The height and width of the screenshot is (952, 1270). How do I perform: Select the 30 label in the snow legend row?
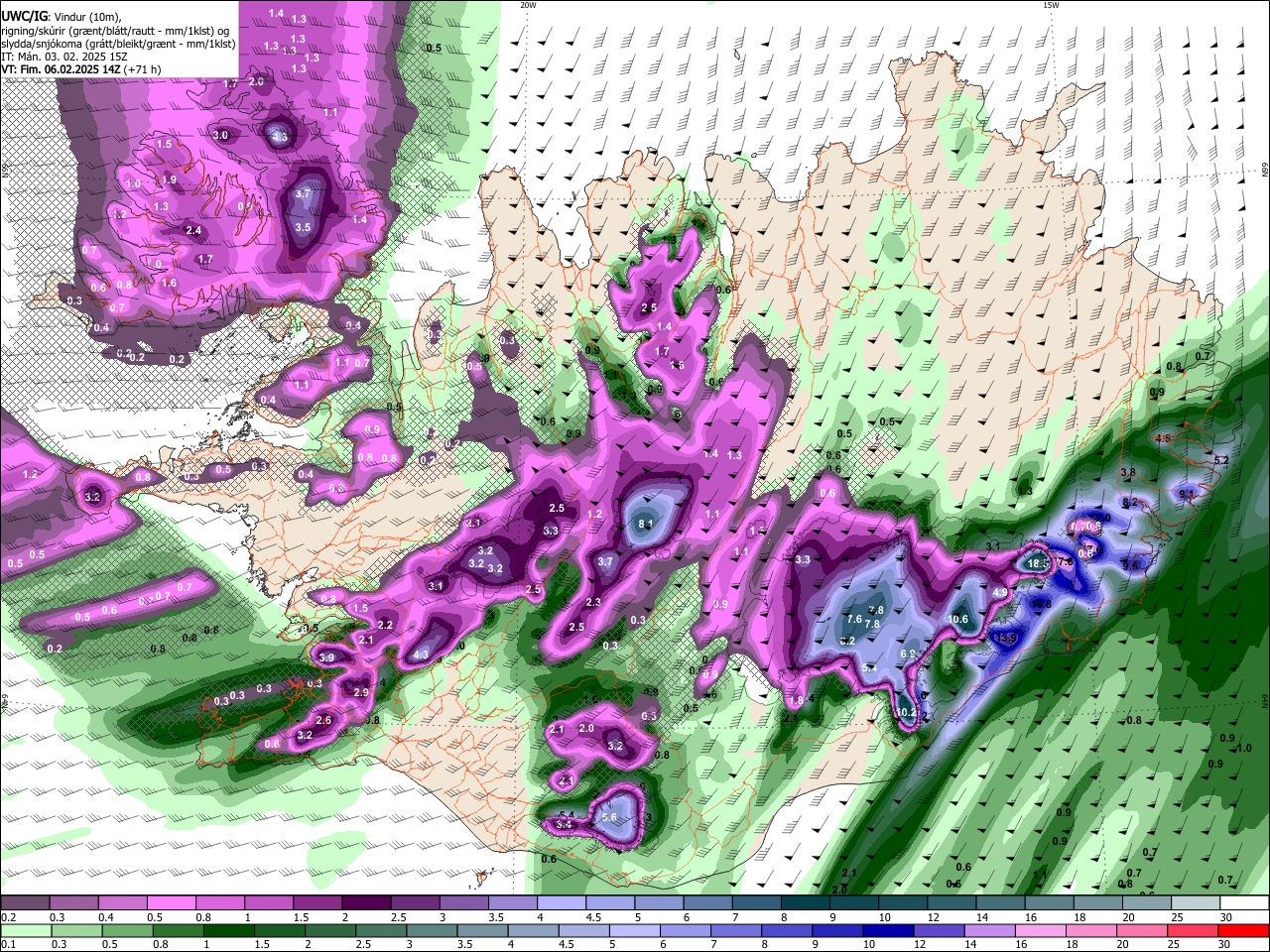[1226, 917]
